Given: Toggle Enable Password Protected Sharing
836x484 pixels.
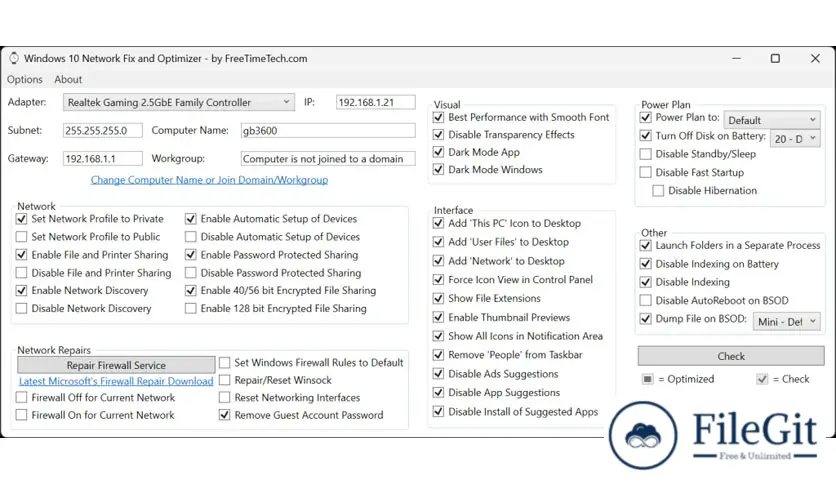Looking at the screenshot, I should (x=190, y=255).
